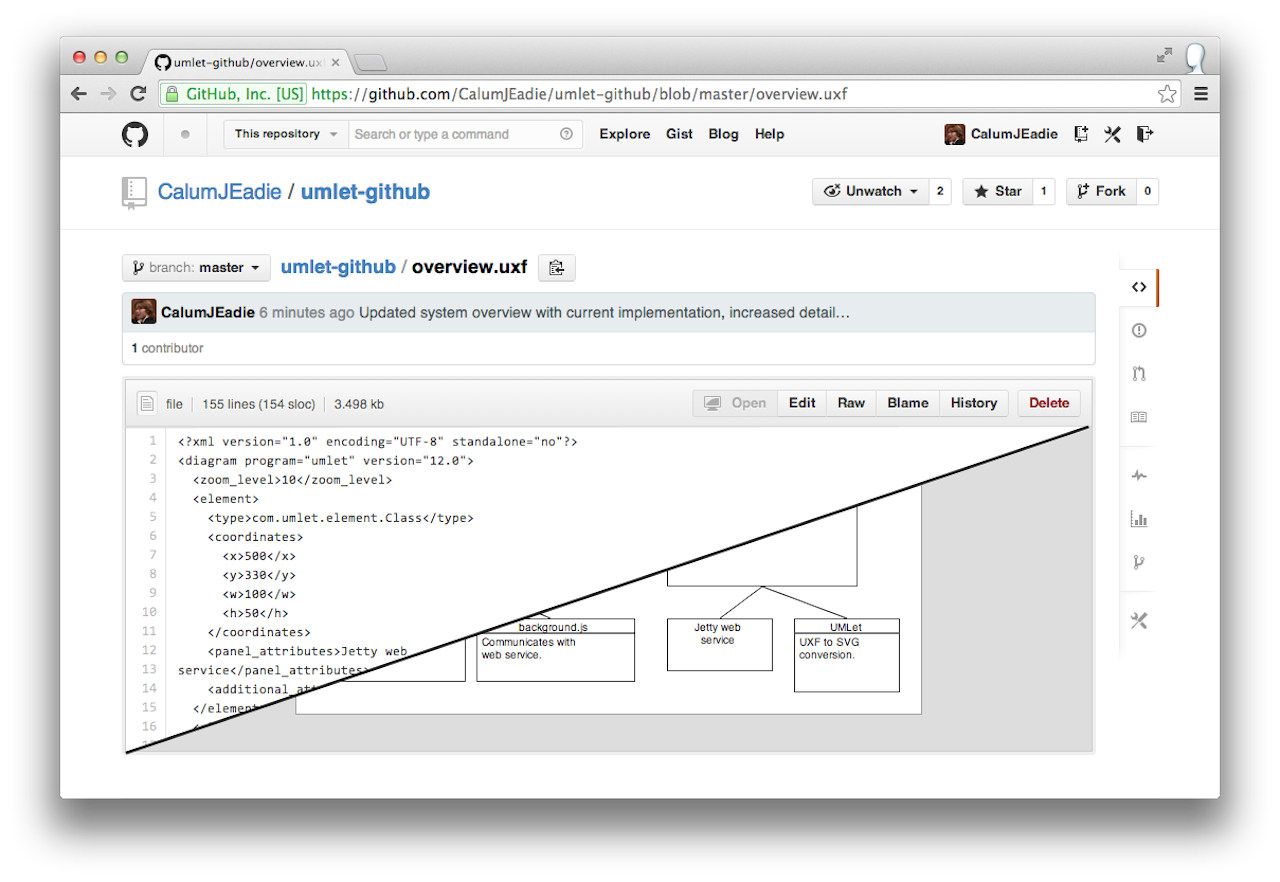Open umlet-github repository title link
Viewport: 1280px width, 882px height.
click(365, 192)
